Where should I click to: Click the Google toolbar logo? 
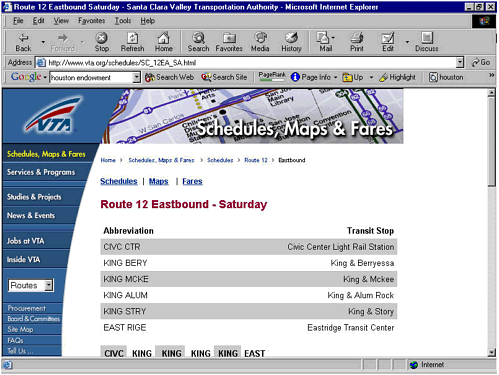click(x=26, y=77)
